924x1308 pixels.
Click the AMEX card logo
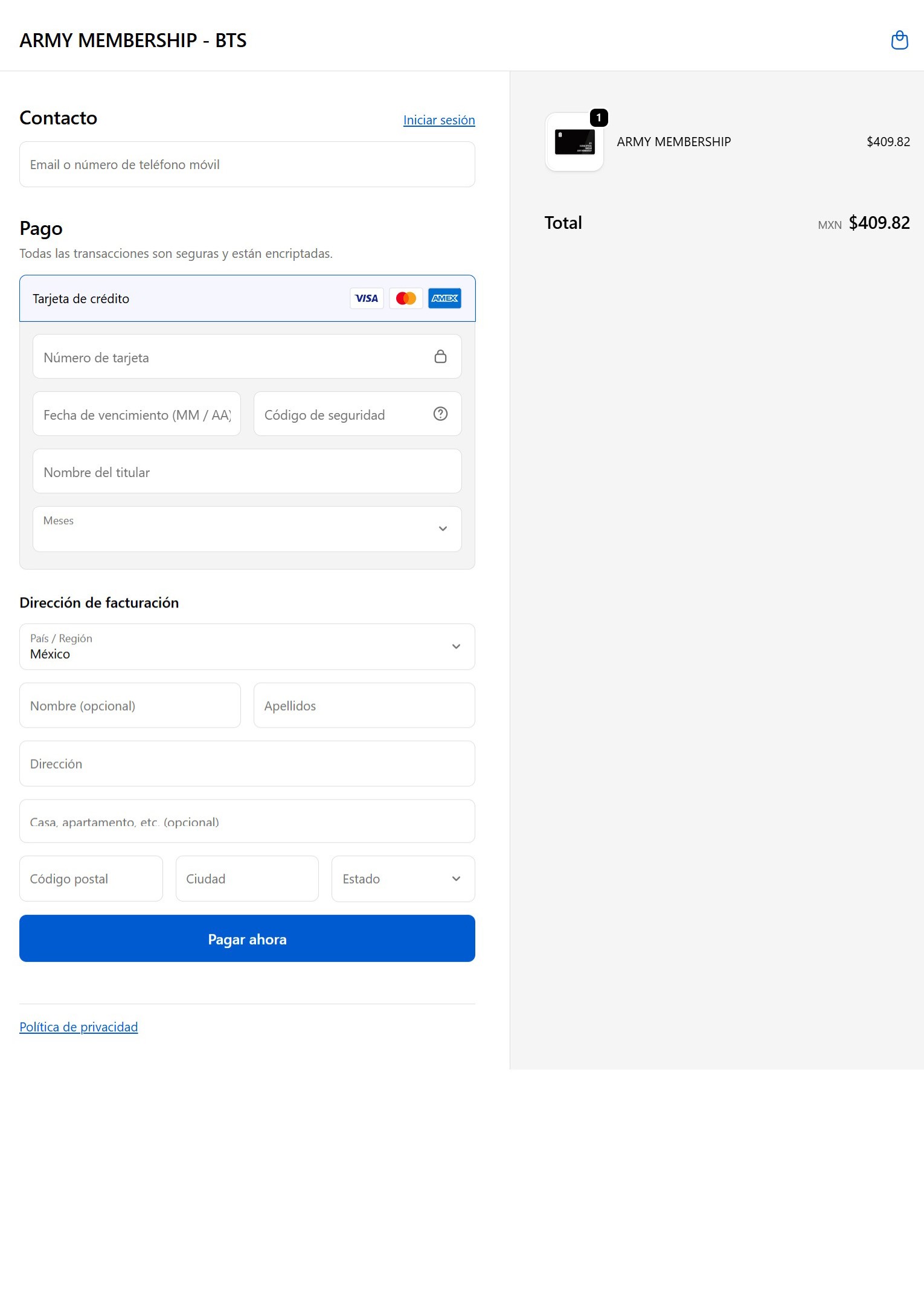[444, 298]
